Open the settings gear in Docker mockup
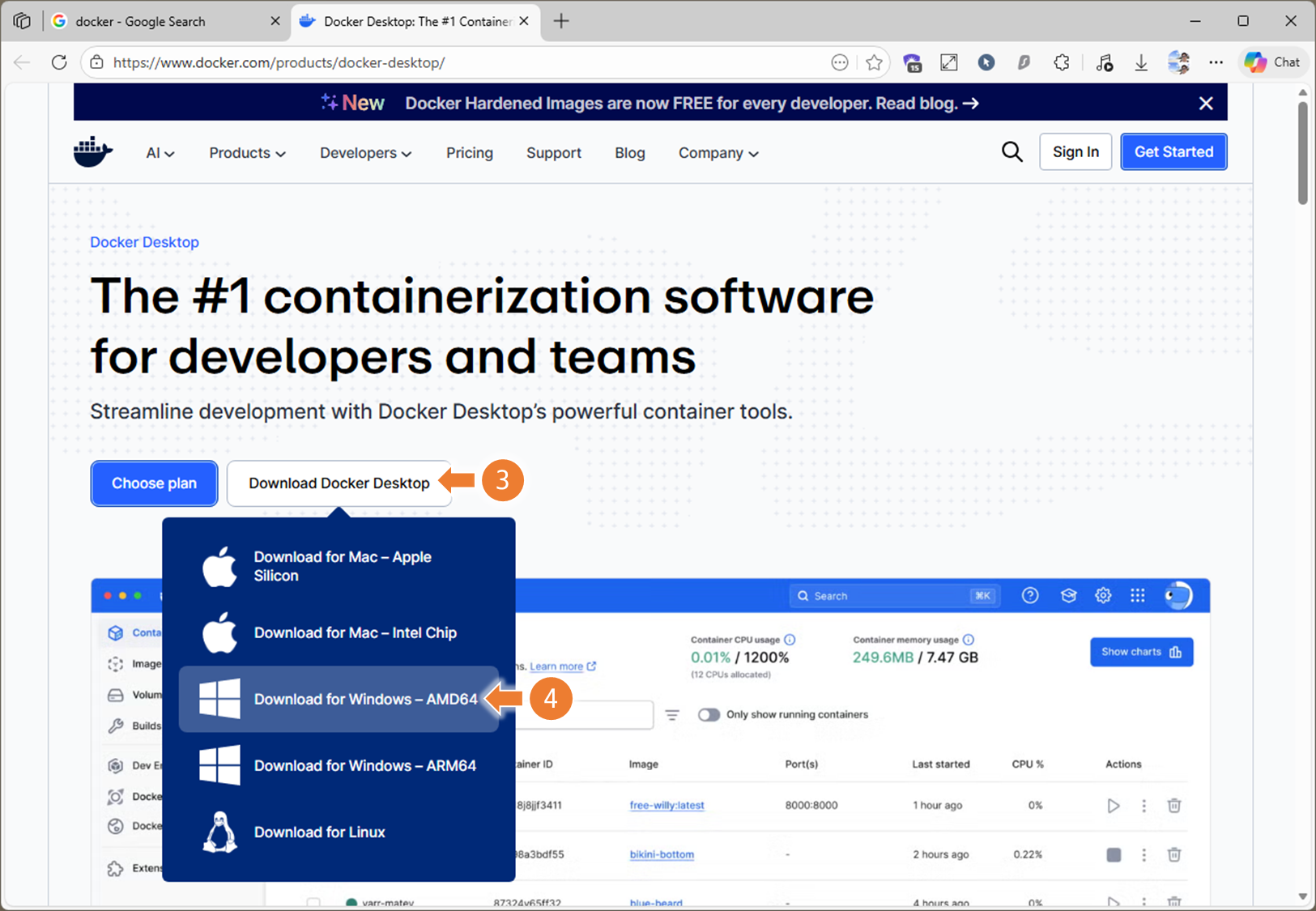Image resolution: width=1316 pixels, height=911 pixels. [x=1103, y=595]
